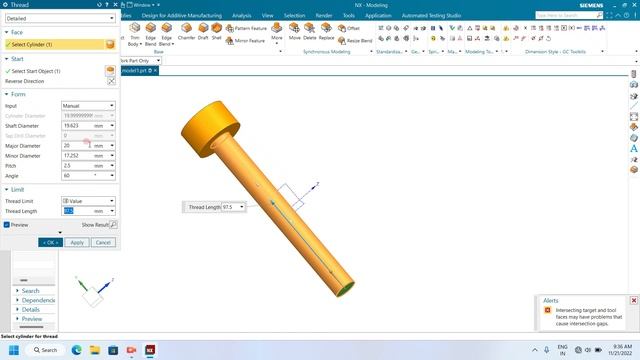The width and height of the screenshot is (640, 360).
Task: Open the View ribbon tab
Action: (x=268, y=16)
